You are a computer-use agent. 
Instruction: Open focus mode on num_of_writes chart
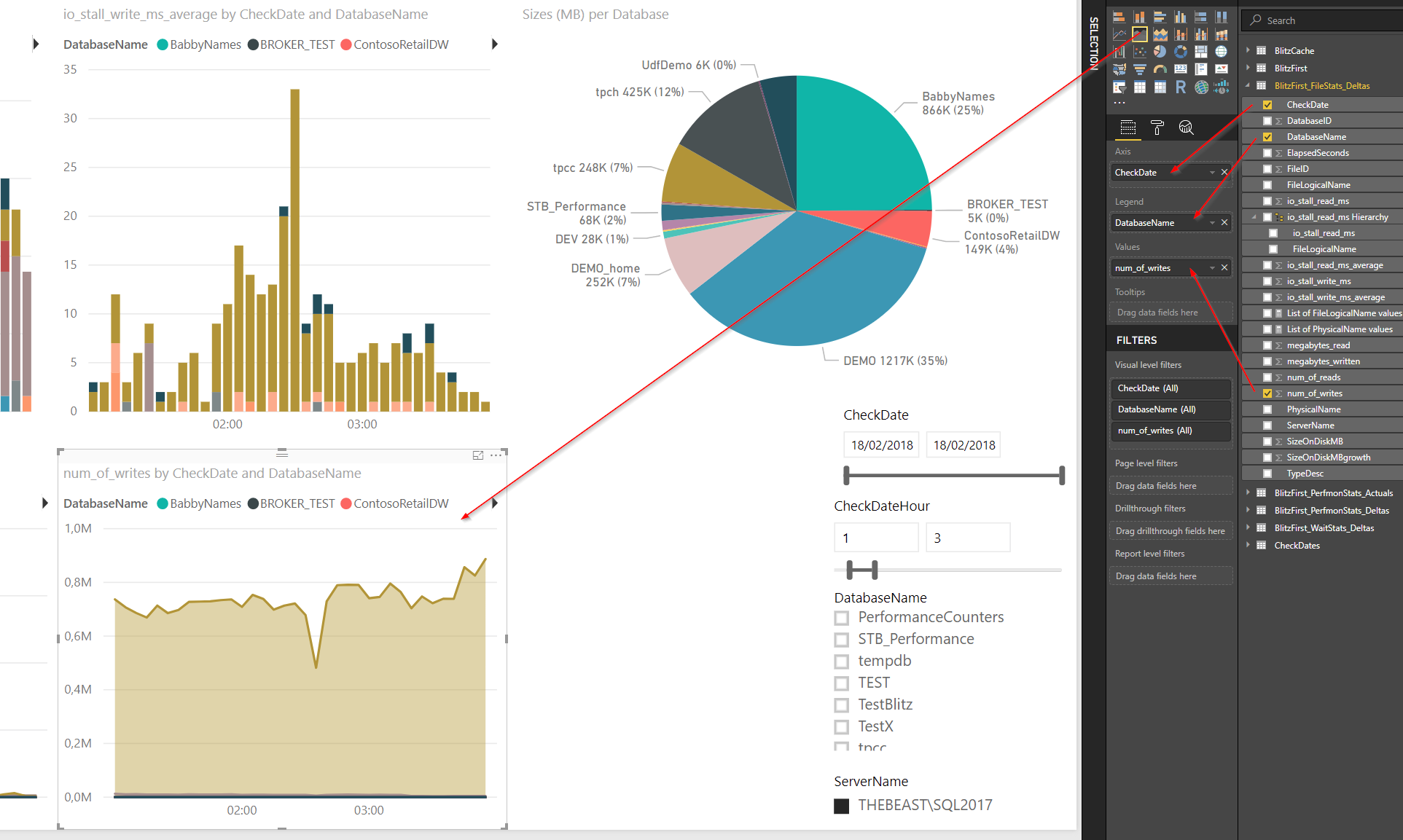click(478, 455)
